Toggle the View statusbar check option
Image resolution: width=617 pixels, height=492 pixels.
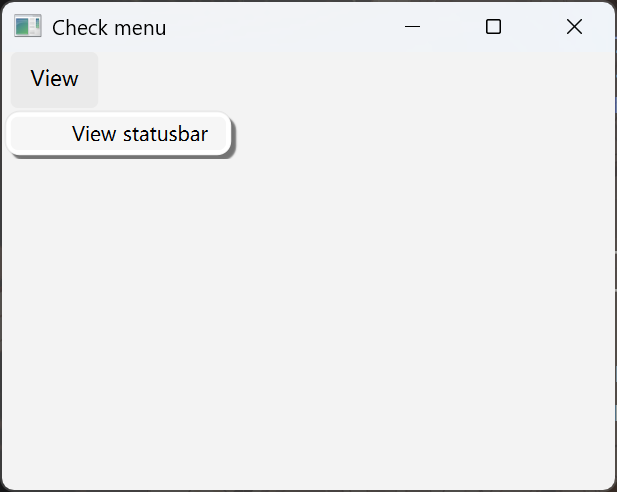click(x=139, y=134)
